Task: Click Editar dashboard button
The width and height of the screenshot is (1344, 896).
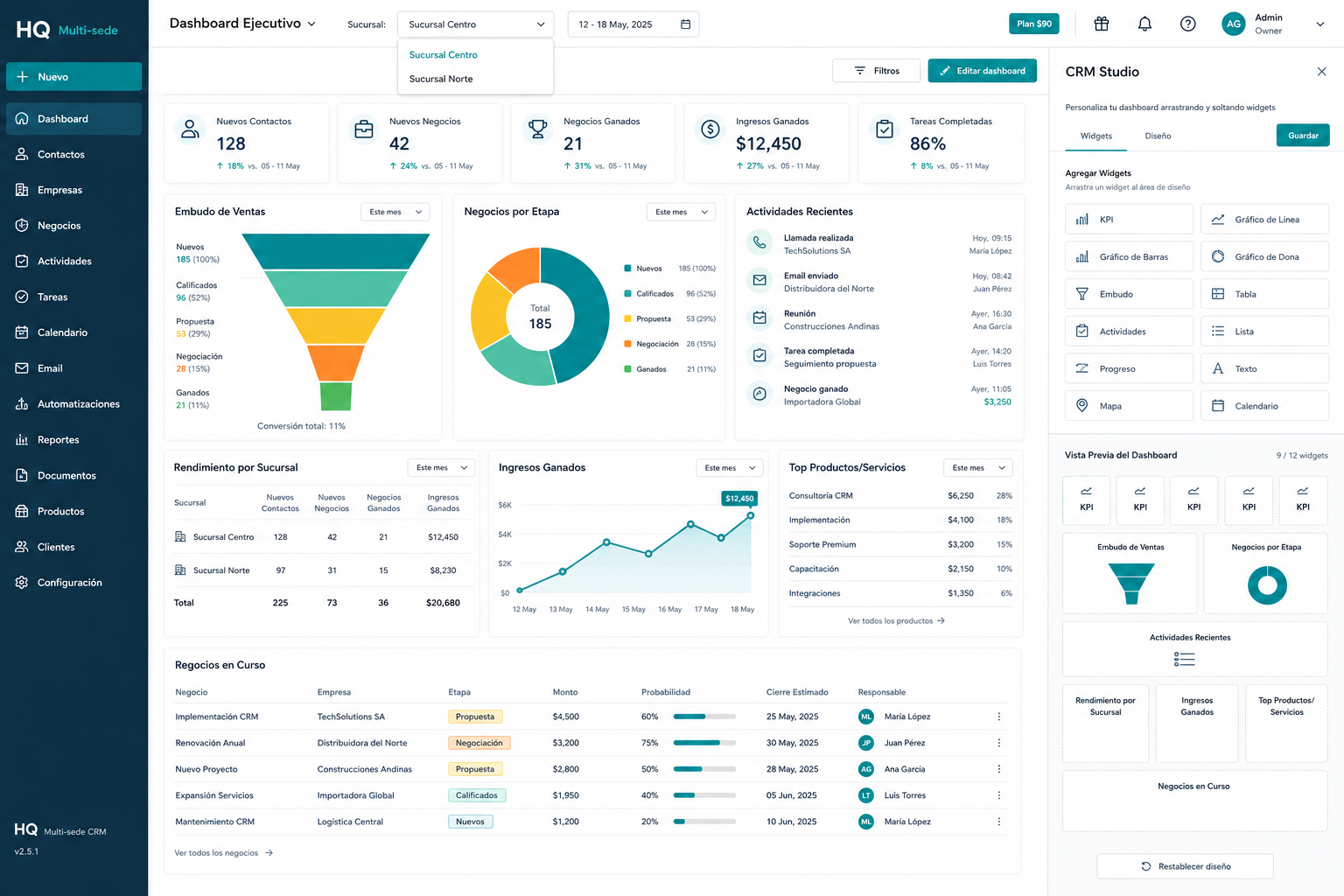Action: point(982,71)
